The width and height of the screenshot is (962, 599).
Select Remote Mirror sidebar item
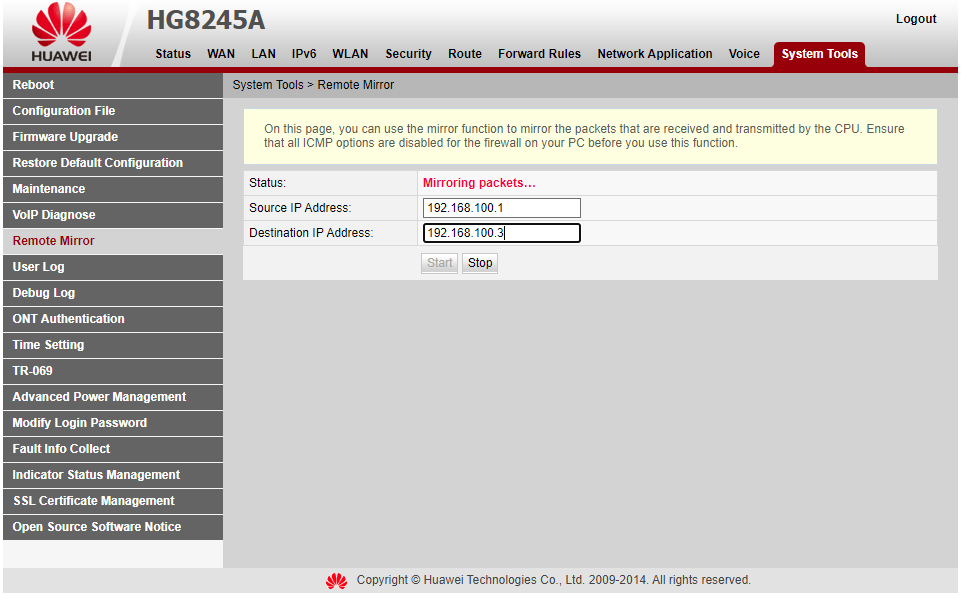(113, 241)
